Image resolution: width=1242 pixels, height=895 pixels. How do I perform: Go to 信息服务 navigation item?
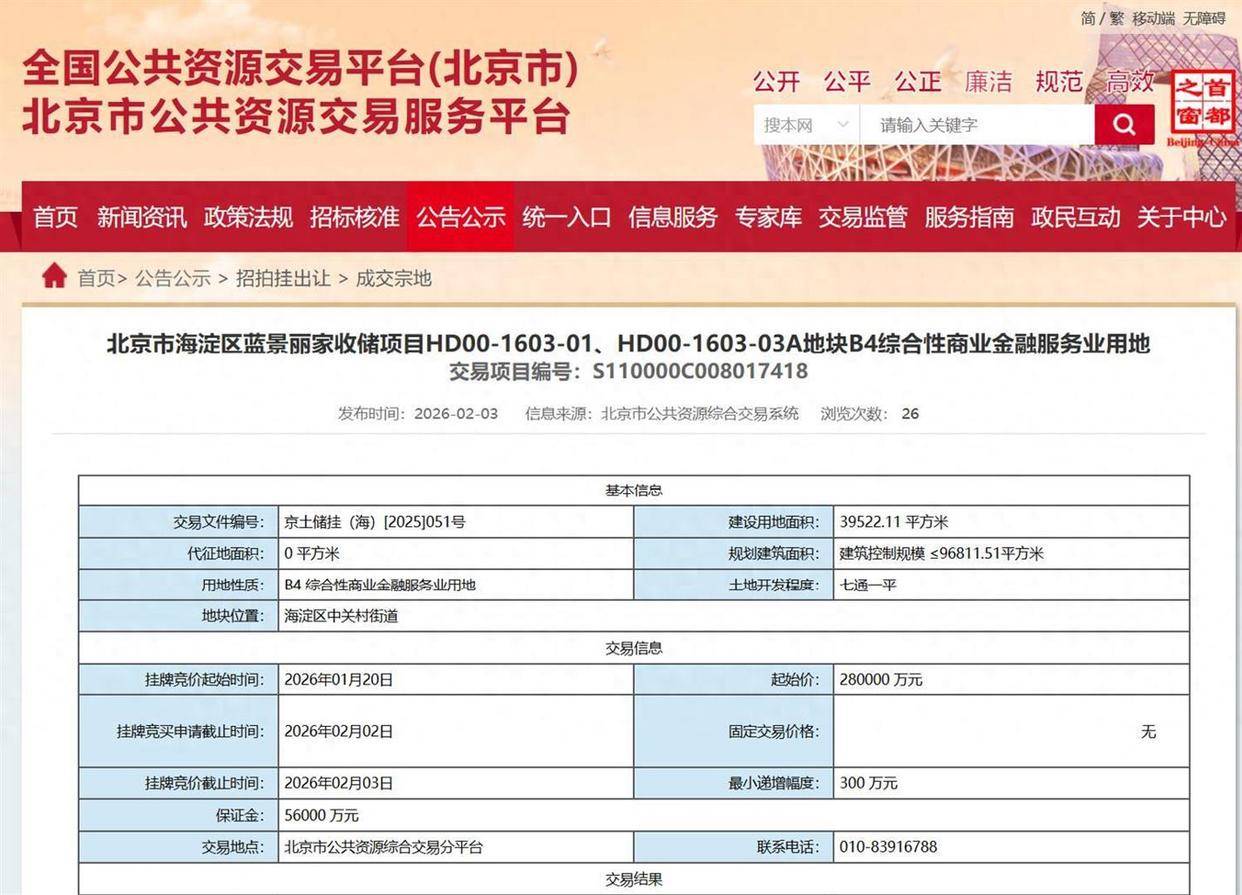[x=673, y=217]
